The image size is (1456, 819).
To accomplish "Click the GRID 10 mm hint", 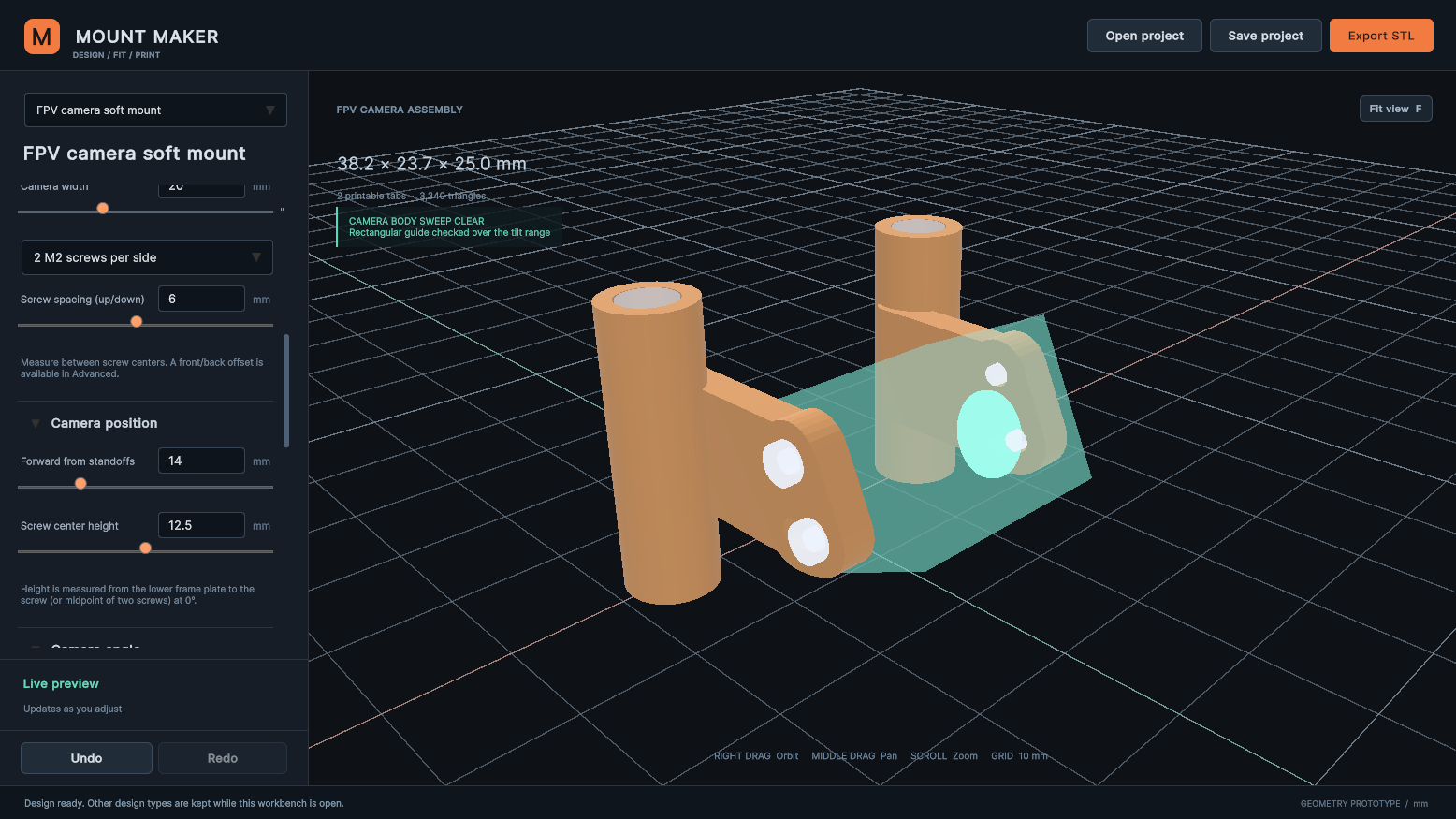I will point(1019,755).
